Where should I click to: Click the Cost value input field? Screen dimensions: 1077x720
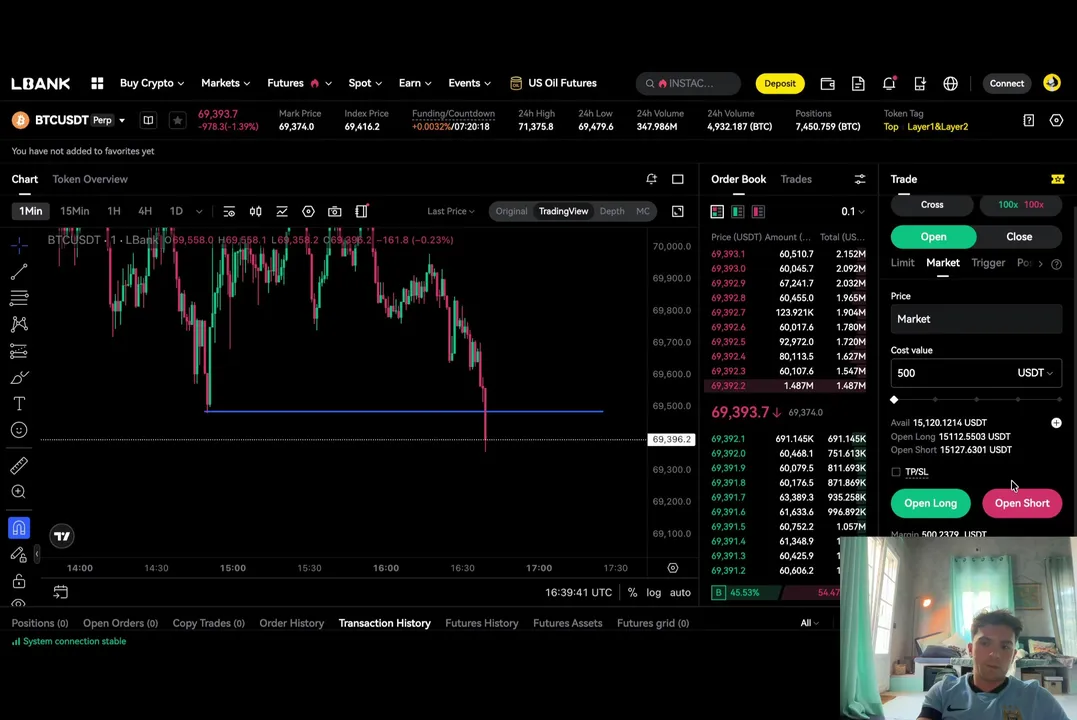[976, 373]
